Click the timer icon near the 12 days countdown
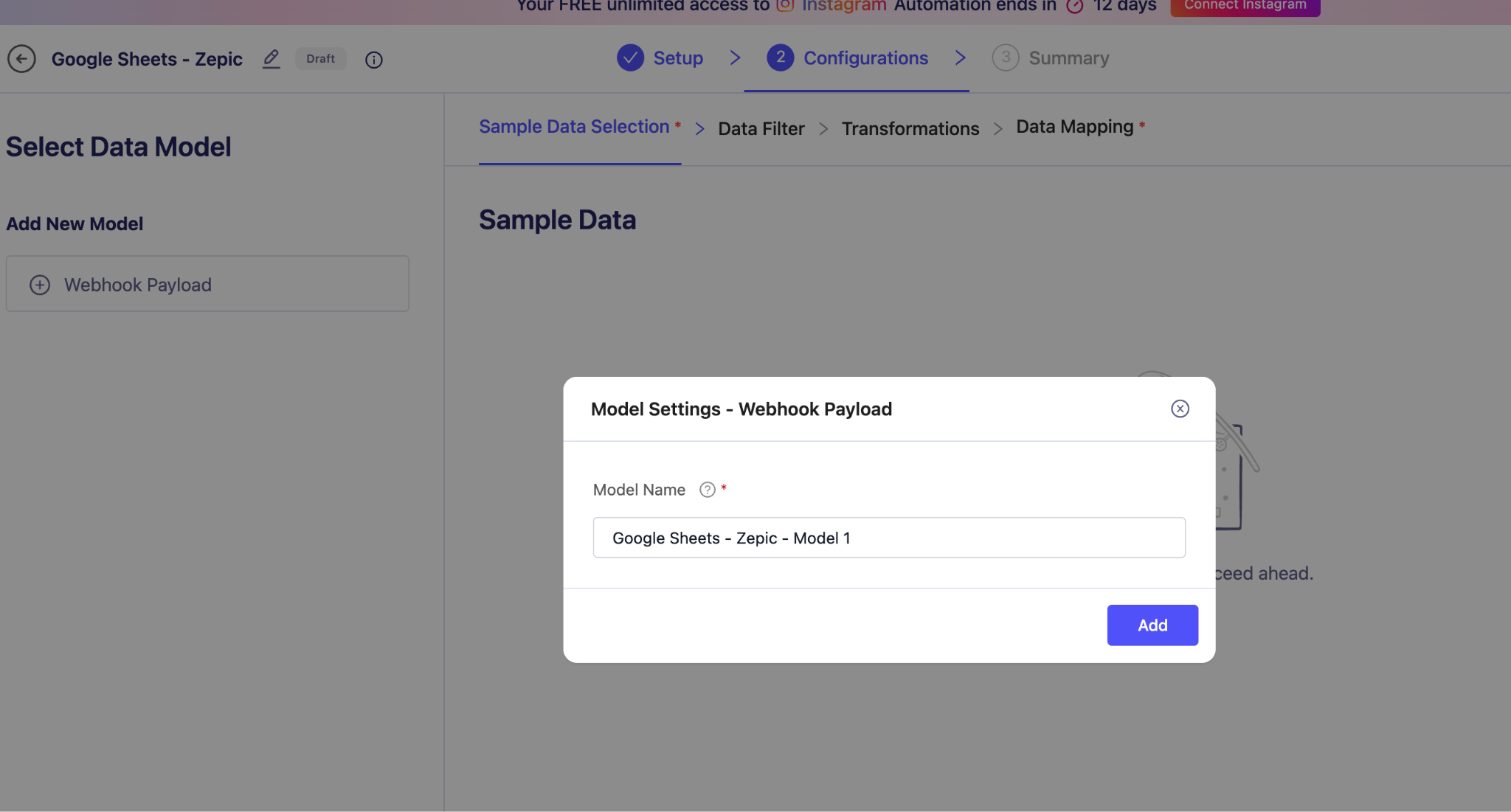 pos(1073,6)
